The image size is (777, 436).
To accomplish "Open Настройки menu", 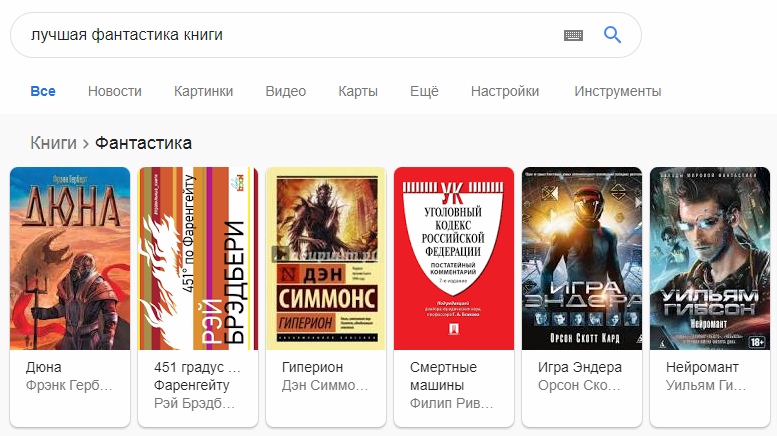I will click(504, 91).
